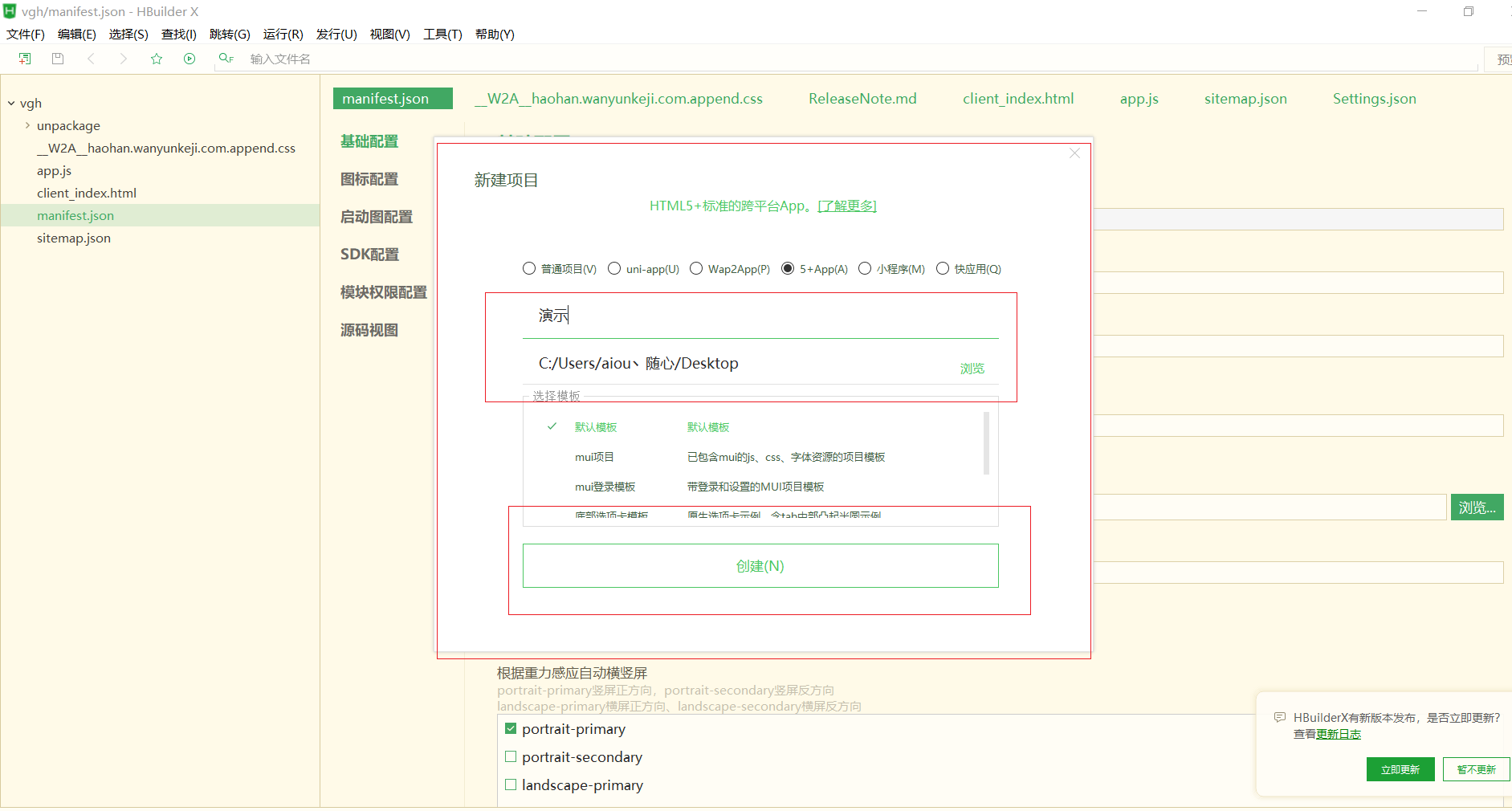Save the file using the save icon
This screenshot has height=811, width=1512.
[x=56, y=58]
